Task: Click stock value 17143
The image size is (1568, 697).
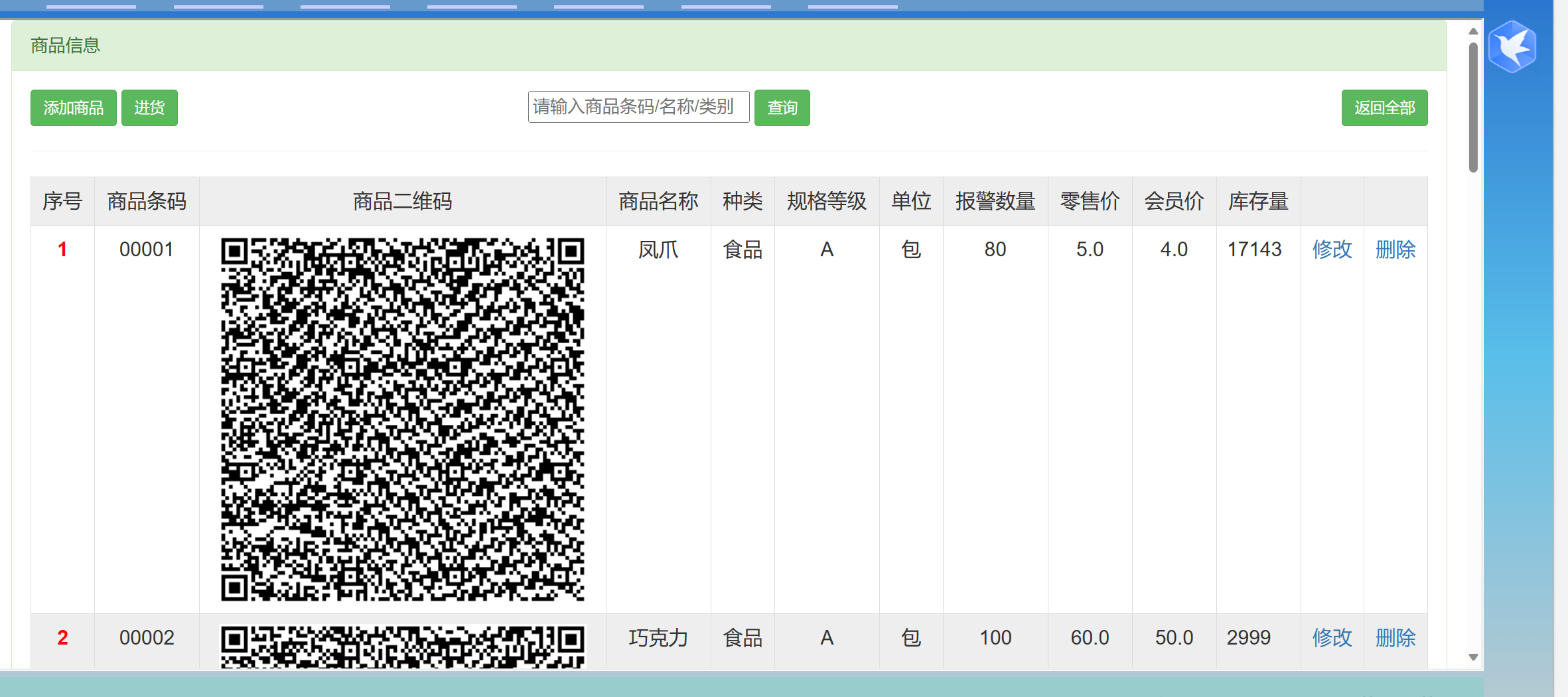Action: pos(1254,250)
